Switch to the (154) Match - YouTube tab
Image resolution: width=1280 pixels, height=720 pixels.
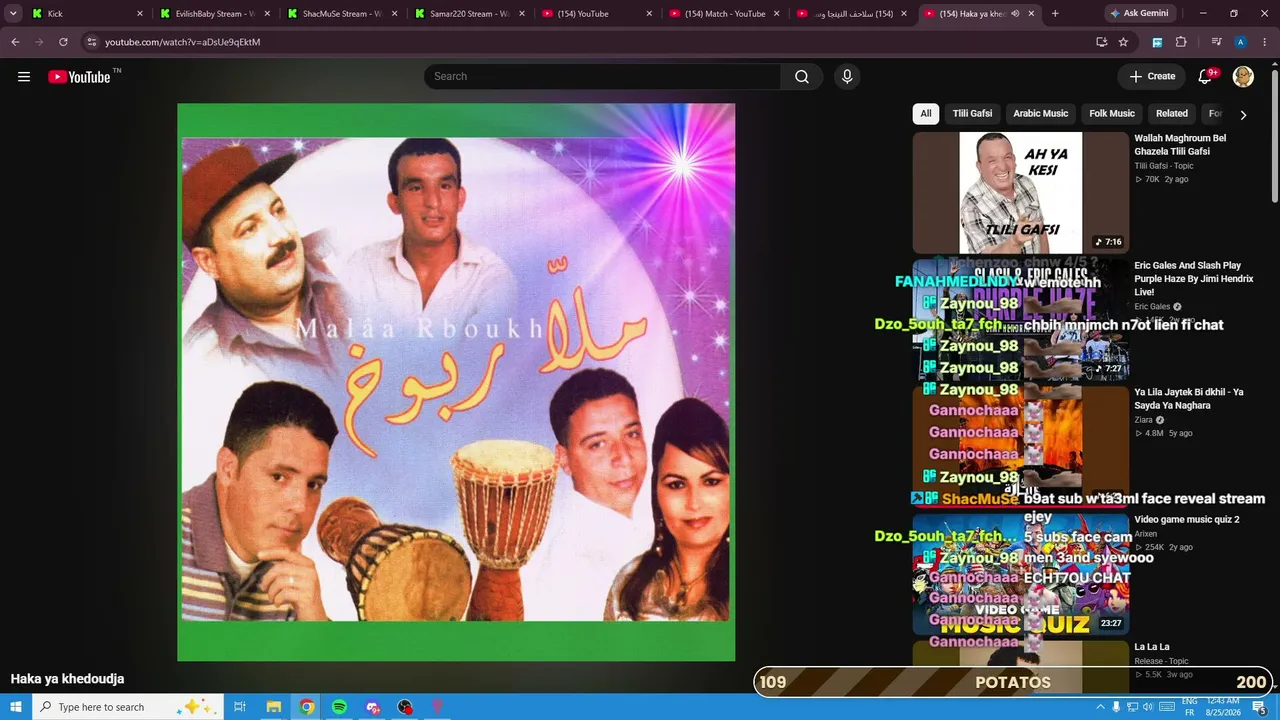(725, 14)
